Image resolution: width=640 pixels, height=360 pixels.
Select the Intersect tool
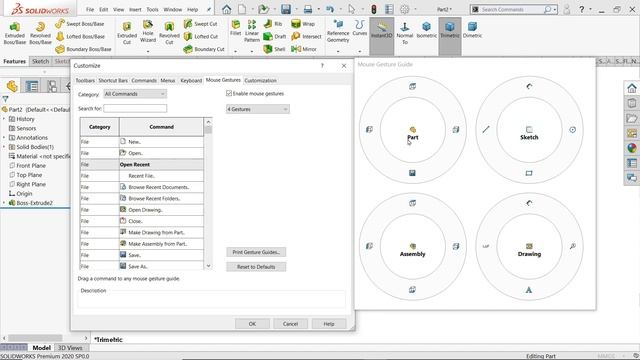pos(307,36)
